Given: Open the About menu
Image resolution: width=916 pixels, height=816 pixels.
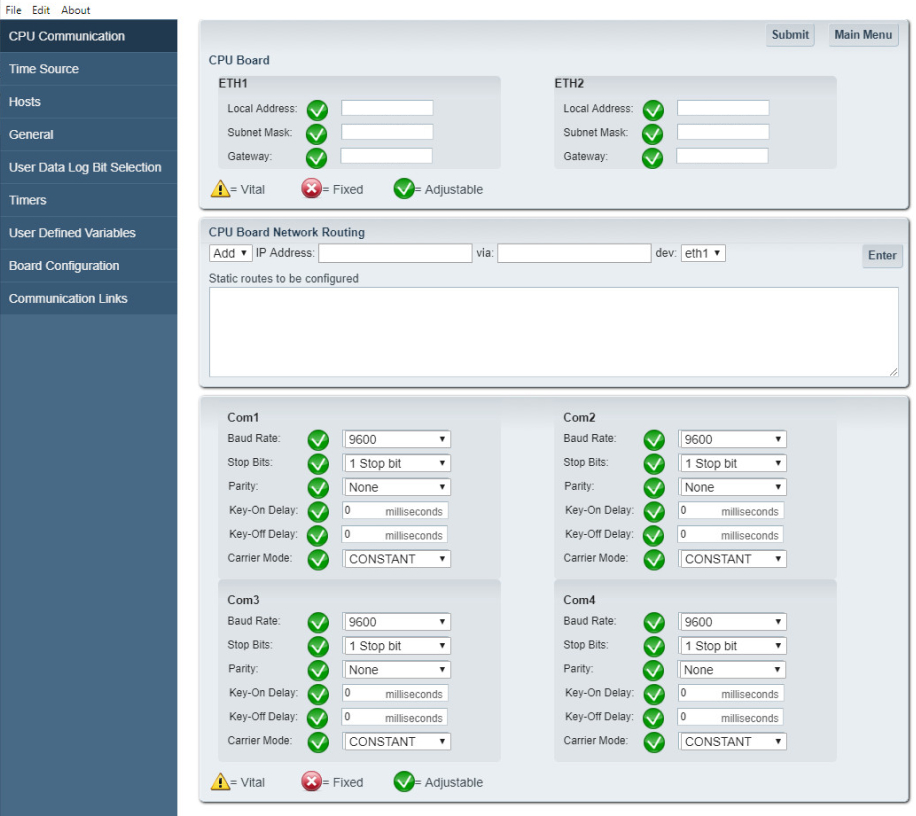Looking at the screenshot, I should click(x=76, y=10).
